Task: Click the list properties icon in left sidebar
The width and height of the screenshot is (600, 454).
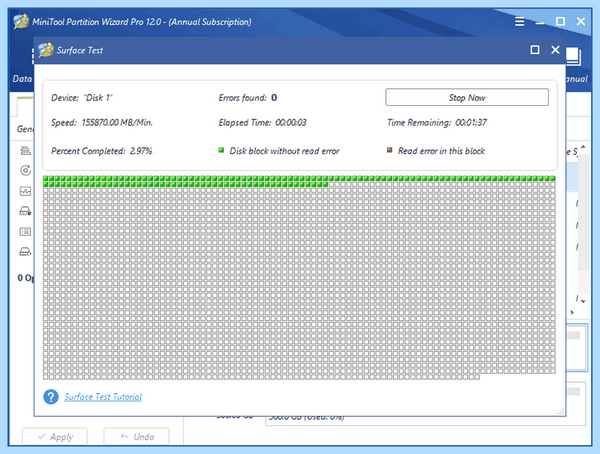Action: pyautogui.click(x=26, y=232)
